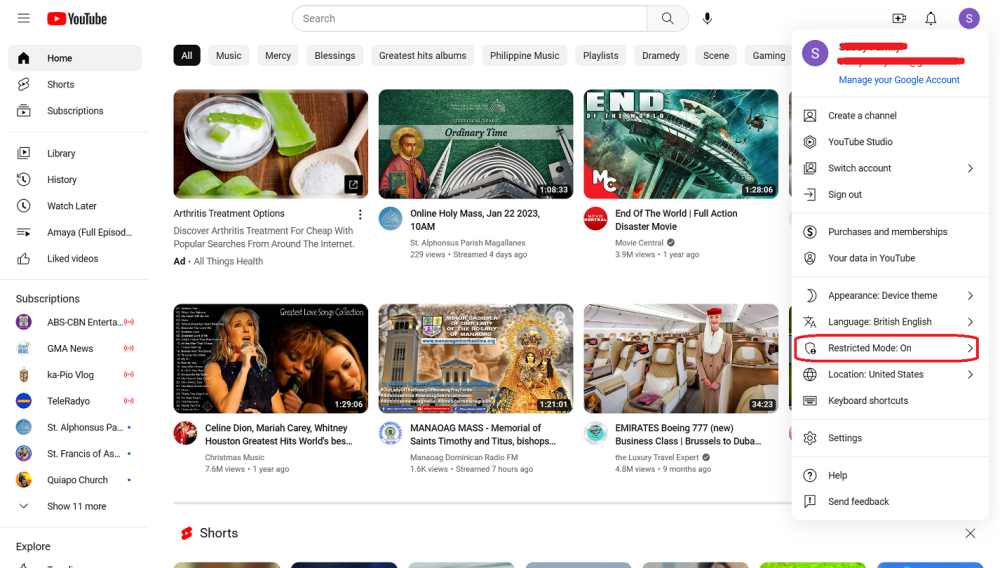Viewport: 1000px width, 568px height.
Task: Click Home in the sidebar
Action: click(75, 58)
